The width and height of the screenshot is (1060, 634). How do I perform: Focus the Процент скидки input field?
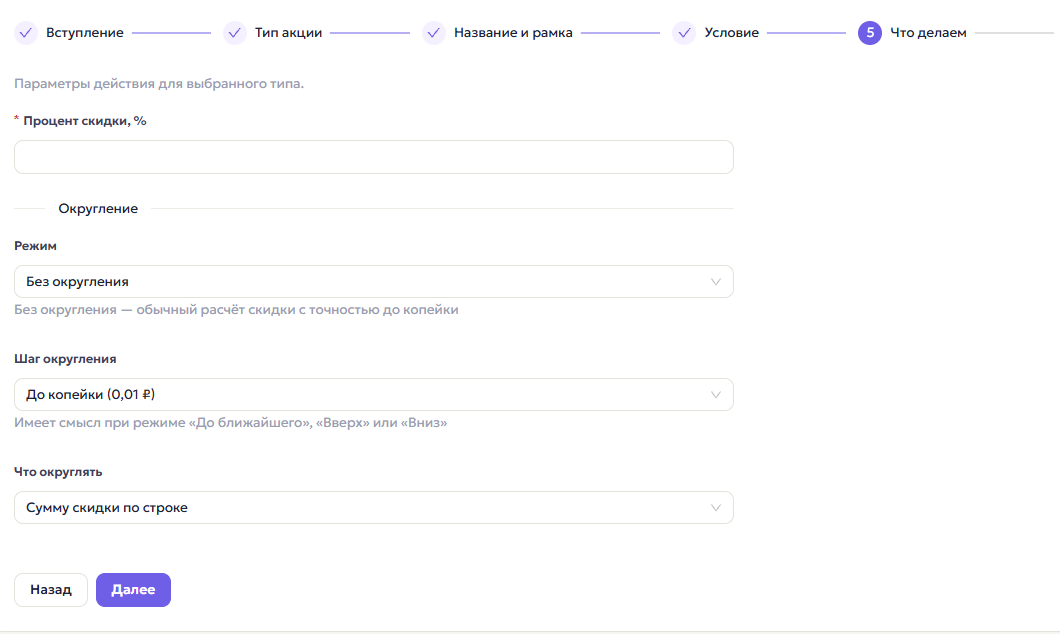(374, 157)
